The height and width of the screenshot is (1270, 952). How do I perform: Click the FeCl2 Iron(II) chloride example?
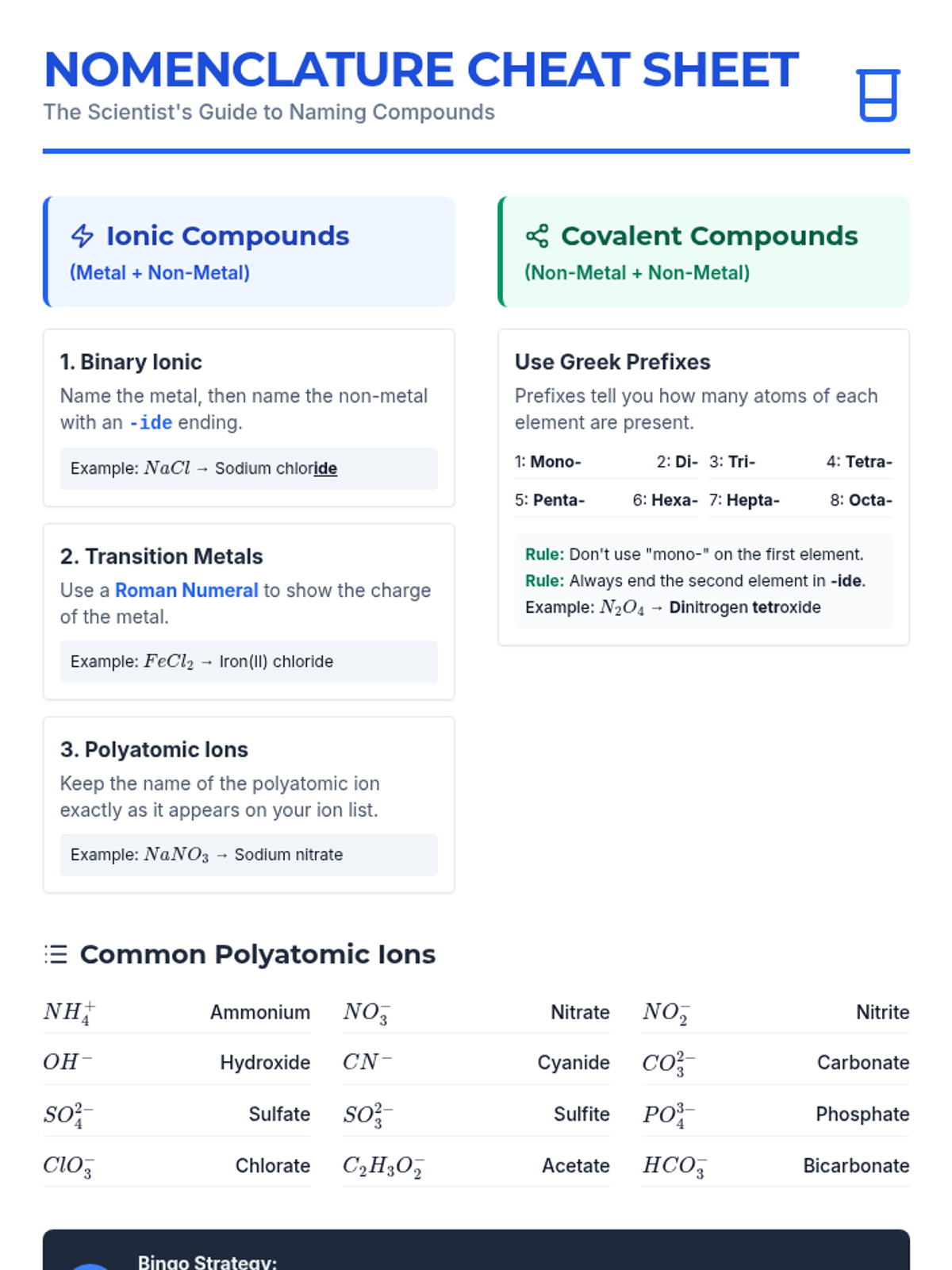249,662
